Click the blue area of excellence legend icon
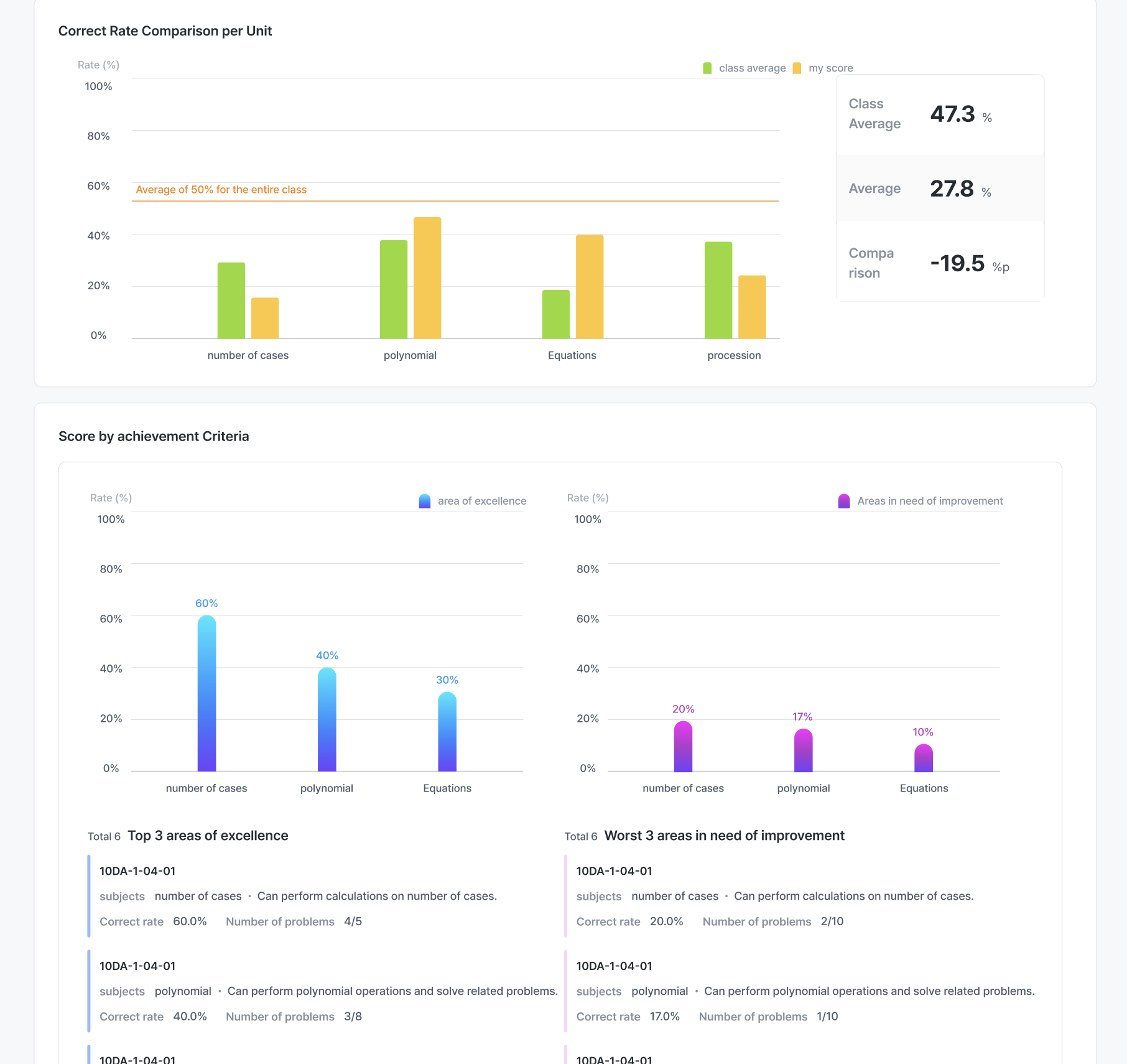This screenshot has height=1064, width=1127. 425,502
